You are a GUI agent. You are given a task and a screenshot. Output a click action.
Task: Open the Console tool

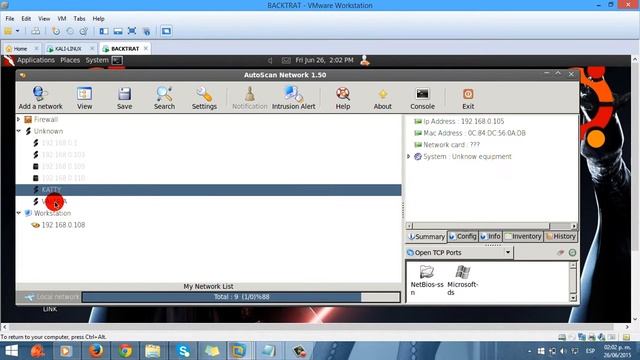422,98
